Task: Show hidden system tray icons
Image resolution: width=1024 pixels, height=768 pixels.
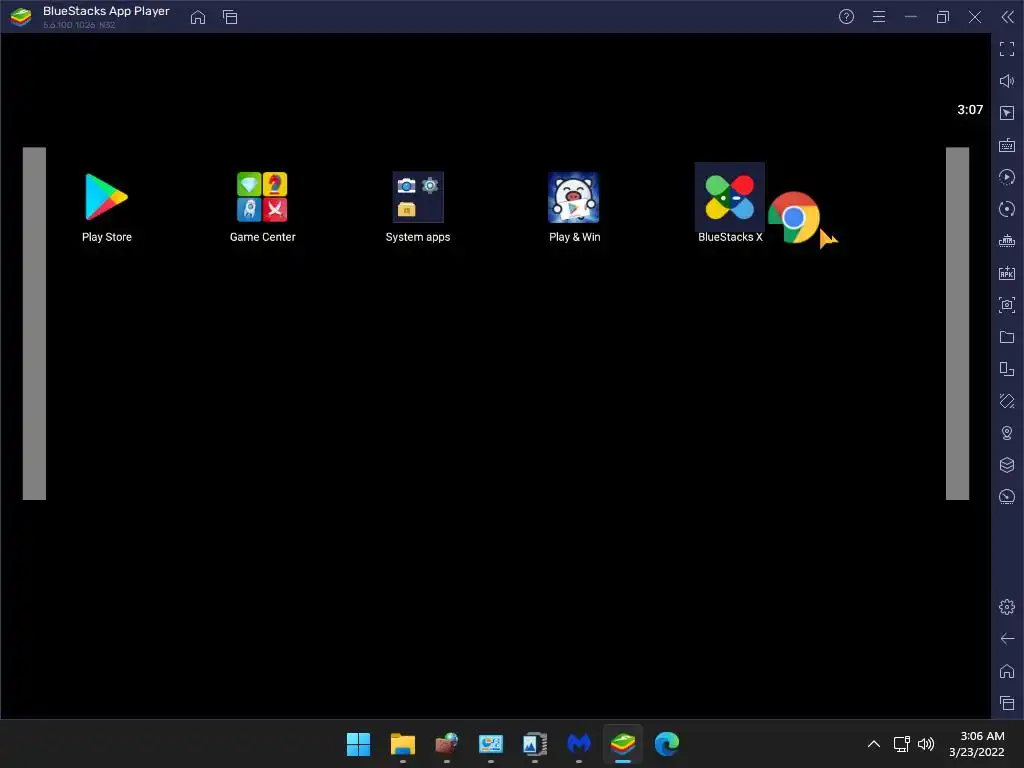Action: [874, 744]
